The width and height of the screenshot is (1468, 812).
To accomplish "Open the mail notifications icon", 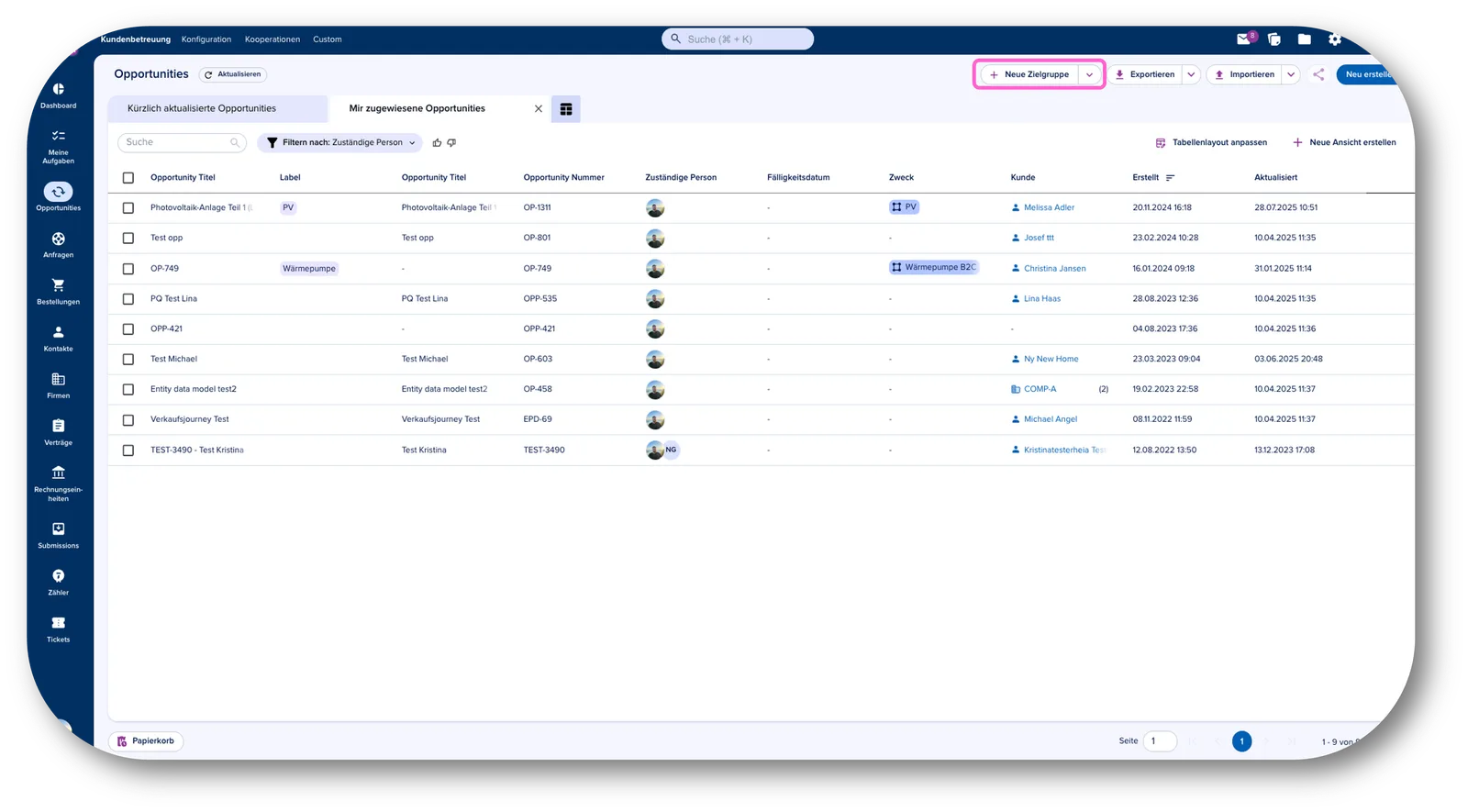I will [x=1244, y=39].
